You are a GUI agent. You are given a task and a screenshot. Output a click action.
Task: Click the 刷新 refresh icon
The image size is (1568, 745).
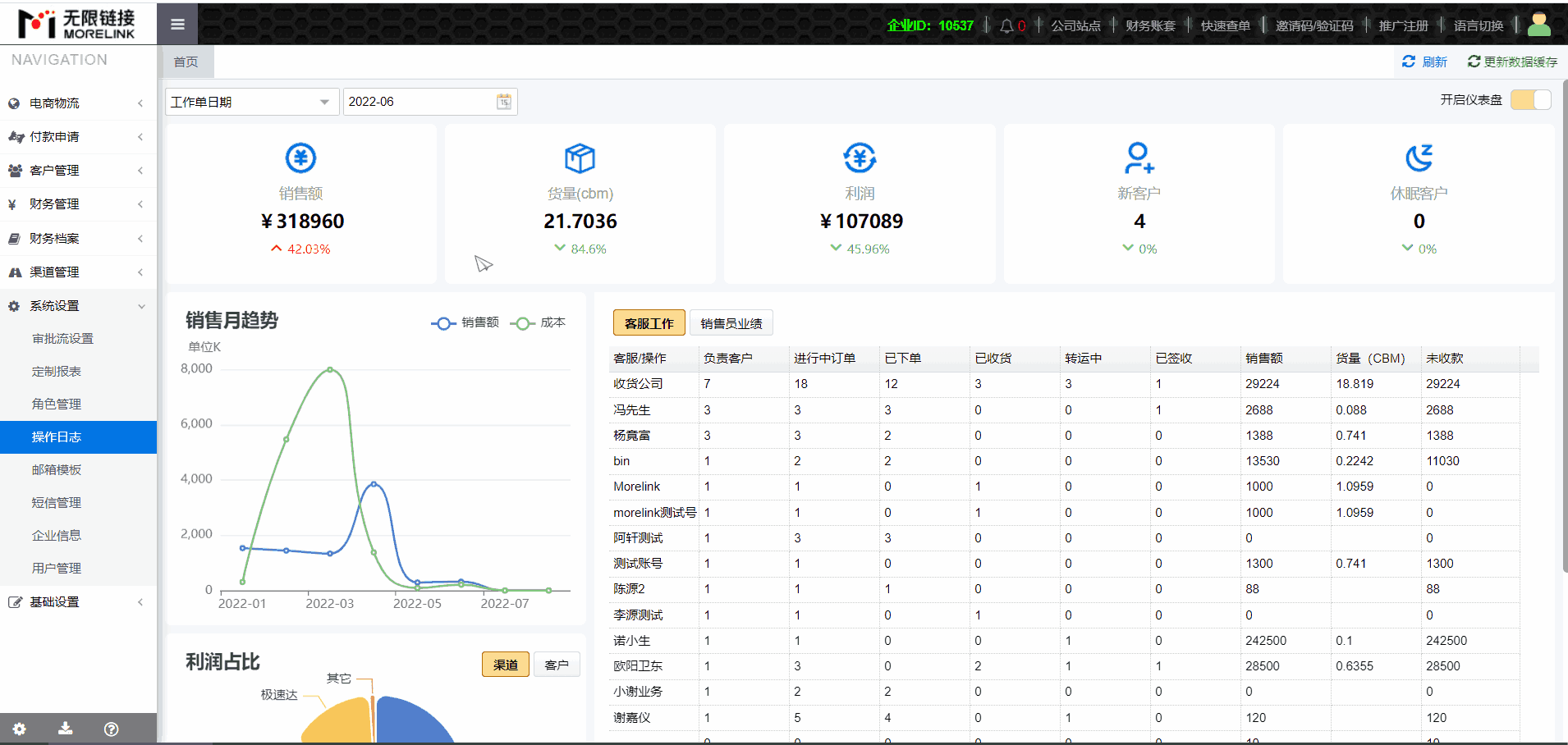[1410, 62]
